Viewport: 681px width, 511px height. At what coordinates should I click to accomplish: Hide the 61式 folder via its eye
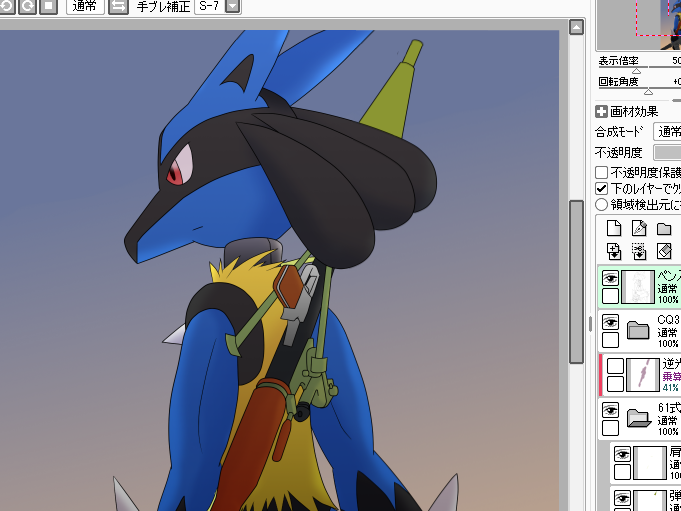pyautogui.click(x=610, y=410)
